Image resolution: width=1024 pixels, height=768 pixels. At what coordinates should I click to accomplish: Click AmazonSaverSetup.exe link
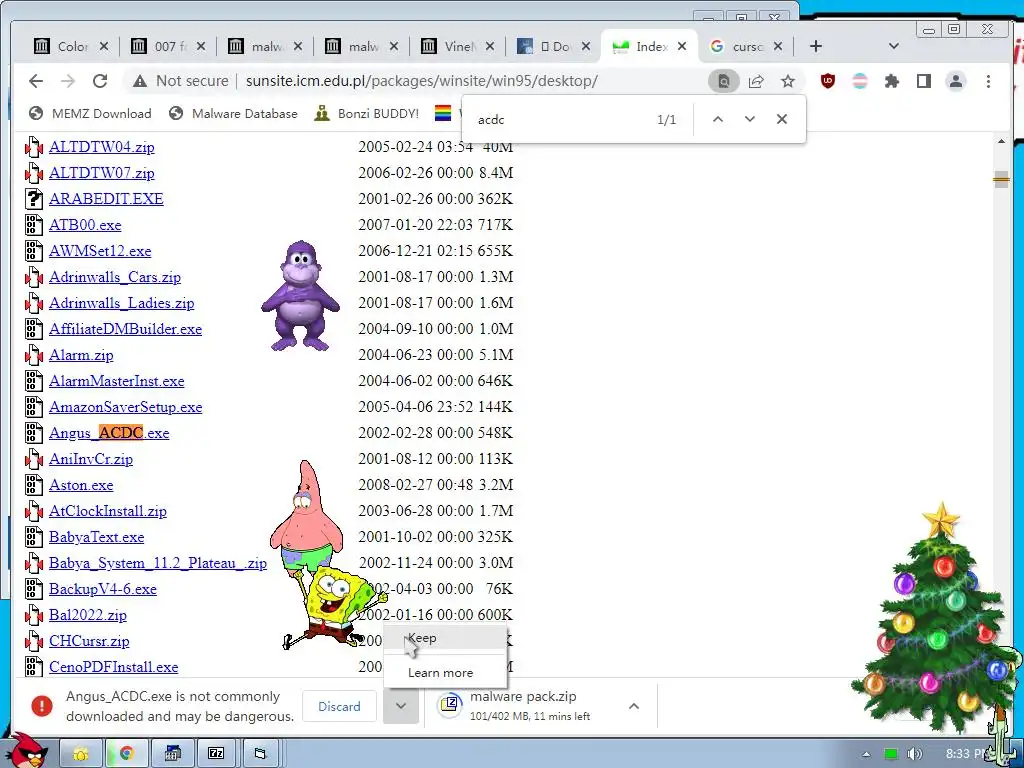125,407
